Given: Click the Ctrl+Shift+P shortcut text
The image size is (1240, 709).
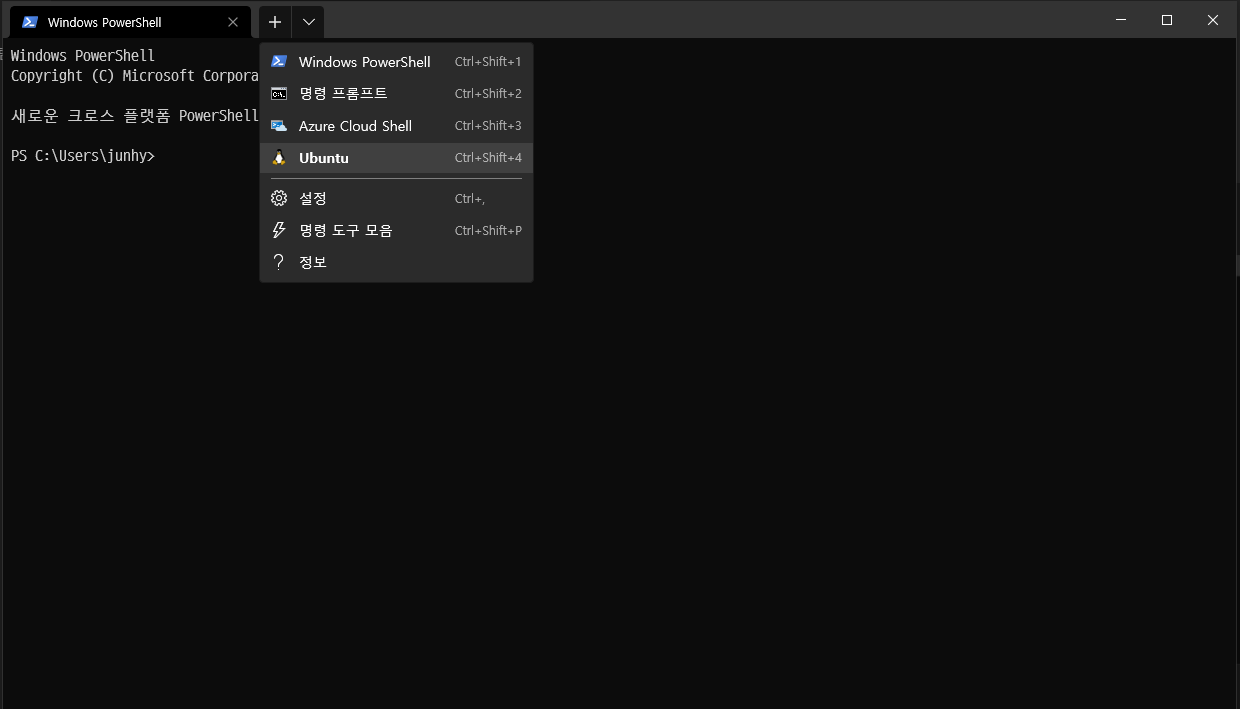Looking at the screenshot, I should 488,231.
